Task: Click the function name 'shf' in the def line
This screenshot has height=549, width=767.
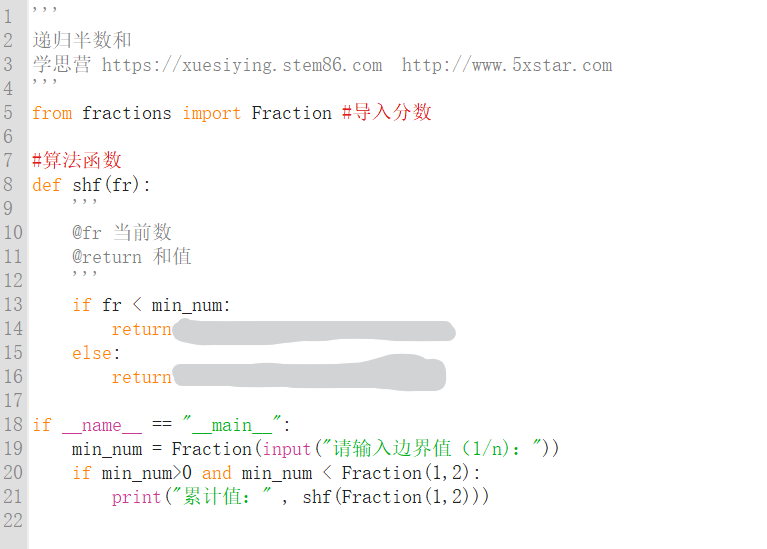Action: (87, 185)
